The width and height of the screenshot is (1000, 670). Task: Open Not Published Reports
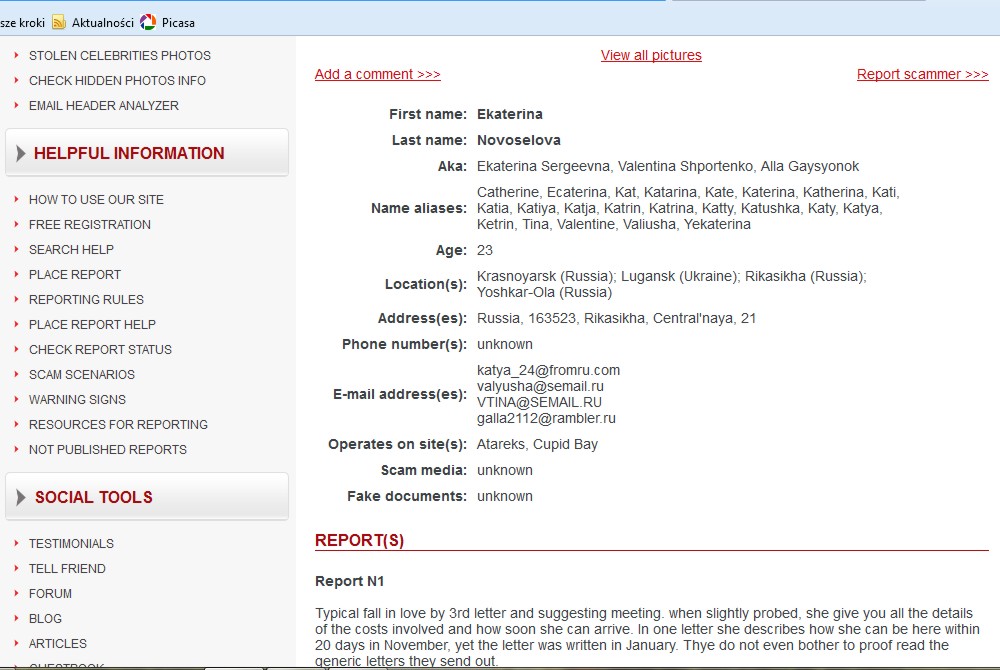(x=108, y=450)
